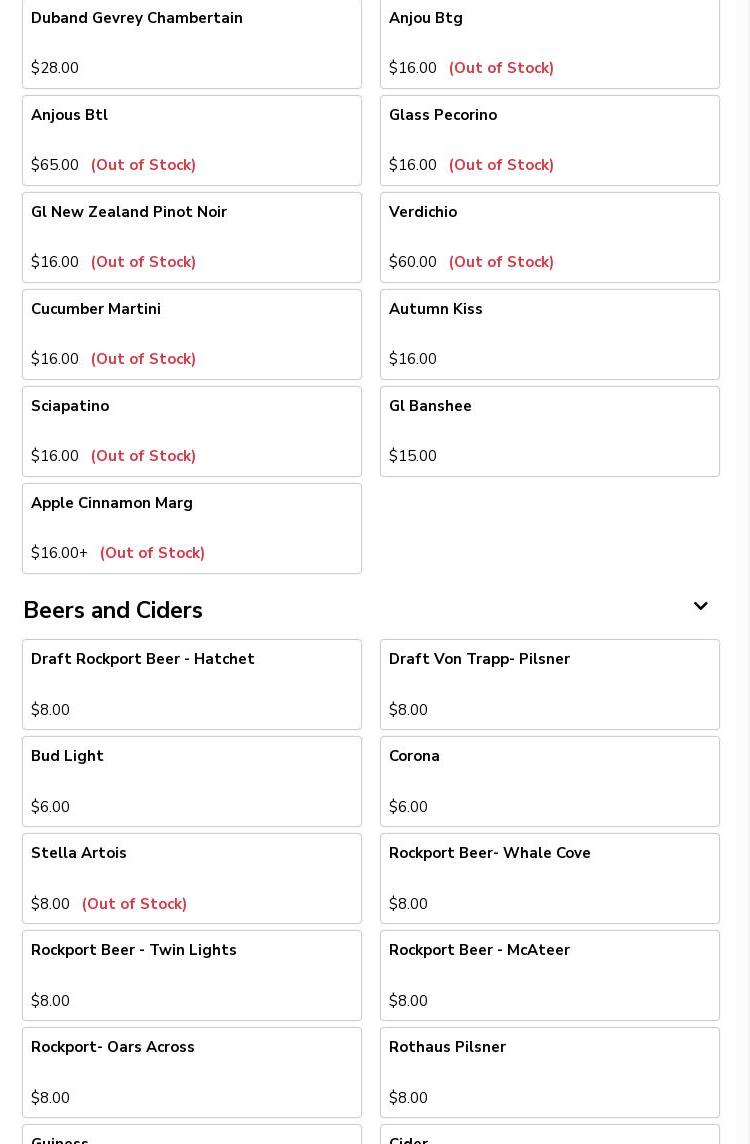This screenshot has width=750, height=1144.
Task: Choose the Gl Banshee item
Action: [x=550, y=431]
